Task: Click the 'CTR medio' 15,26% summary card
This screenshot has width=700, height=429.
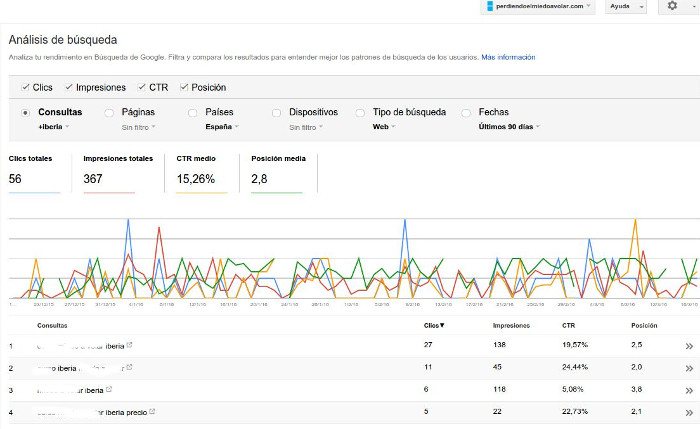Action: tap(202, 174)
